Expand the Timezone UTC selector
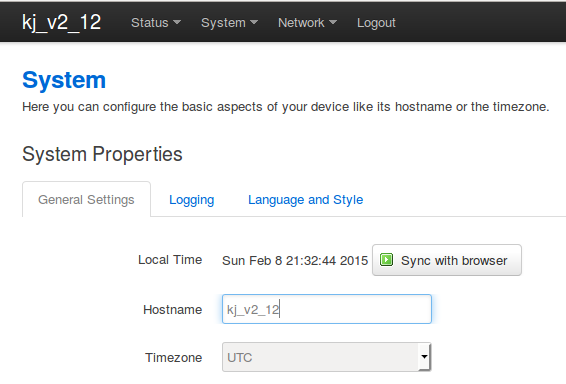 pyautogui.click(x=327, y=357)
